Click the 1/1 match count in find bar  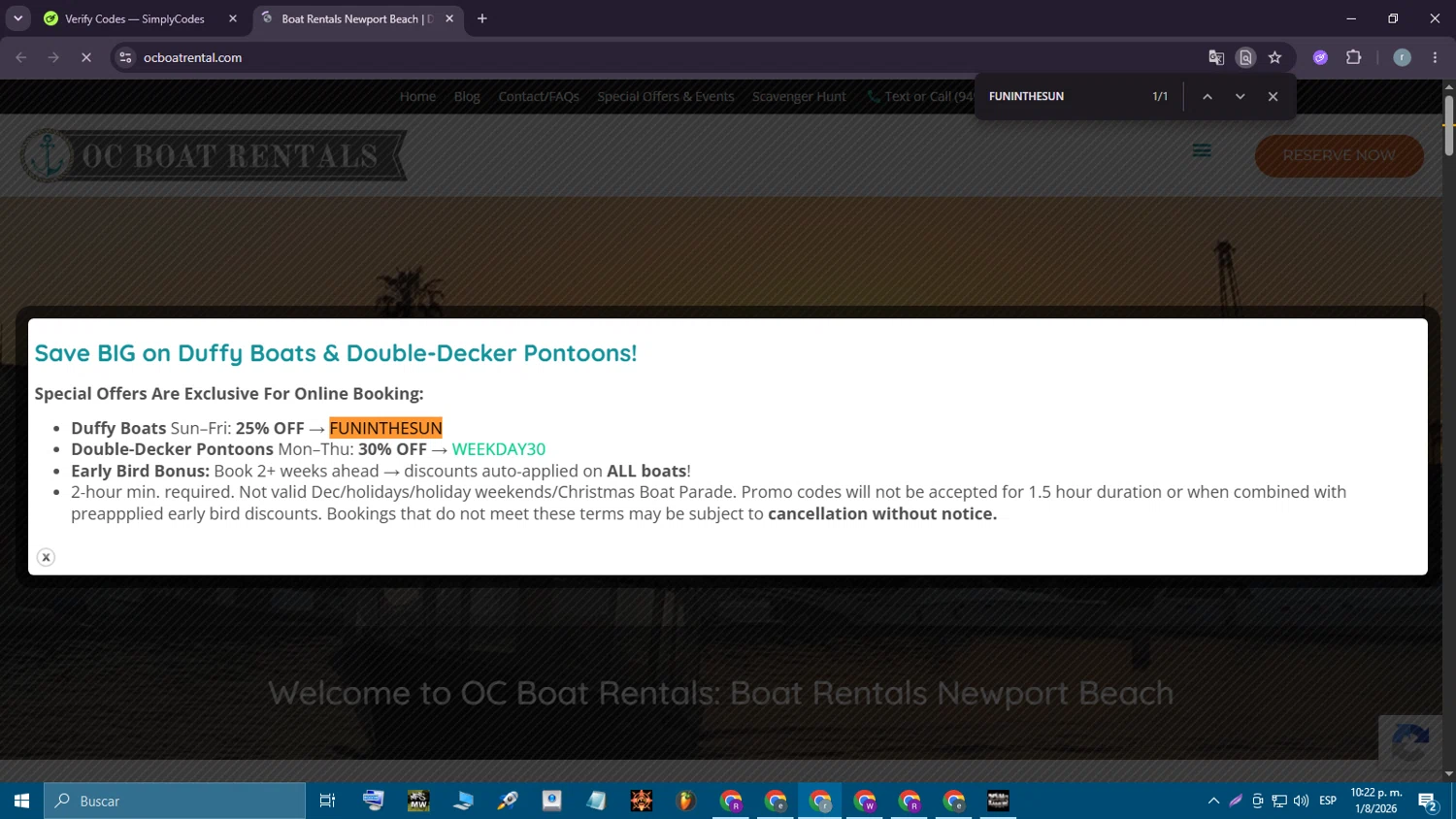click(x=1160, y=96)
